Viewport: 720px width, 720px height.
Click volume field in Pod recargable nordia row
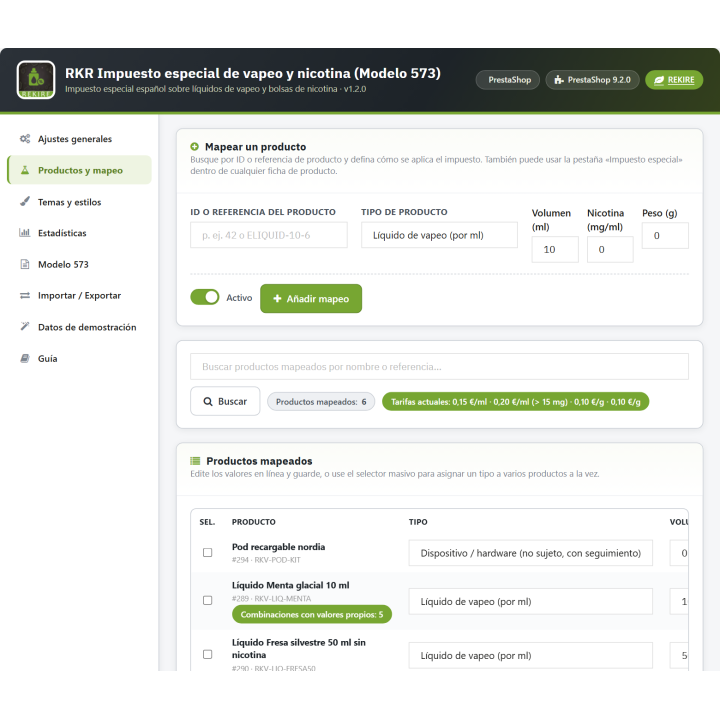[x=679, y=553]
